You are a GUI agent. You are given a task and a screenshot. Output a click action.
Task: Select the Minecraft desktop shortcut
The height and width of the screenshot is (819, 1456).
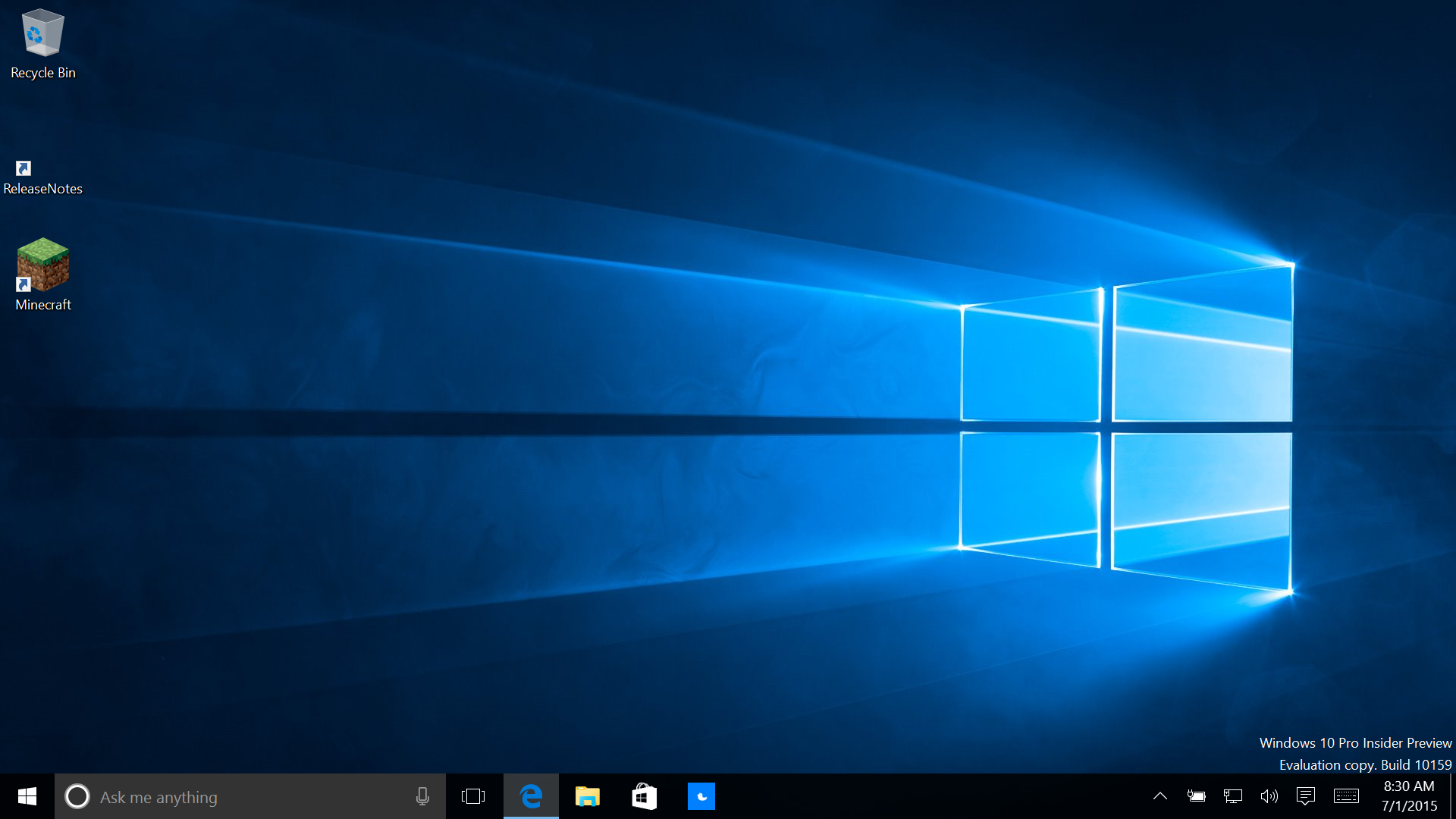click(43, 275)
